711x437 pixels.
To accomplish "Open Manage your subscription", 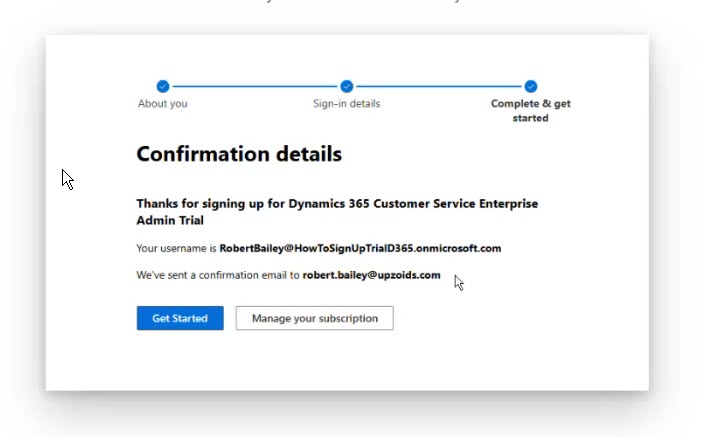I will [x=314, y=318].
